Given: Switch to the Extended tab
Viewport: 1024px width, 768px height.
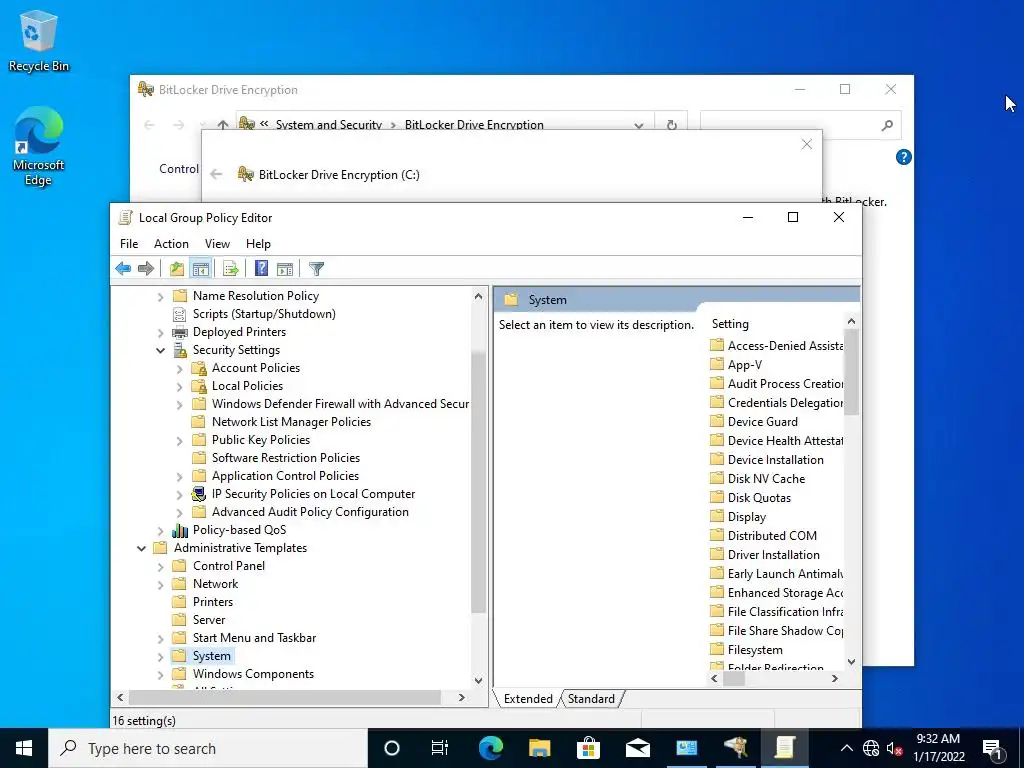Looking at the screenshot, I should click(528, 699).
